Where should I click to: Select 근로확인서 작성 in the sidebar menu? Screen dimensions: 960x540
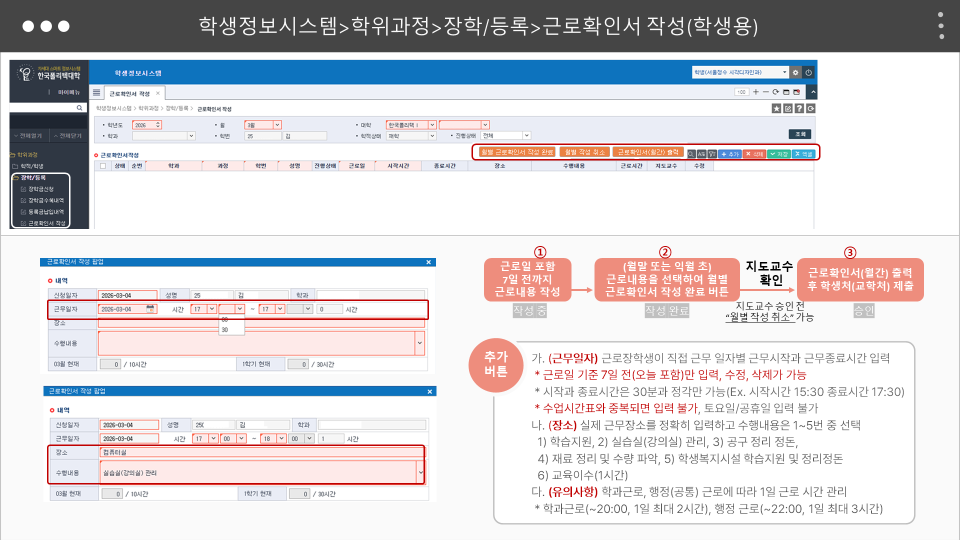pos(47,223)
